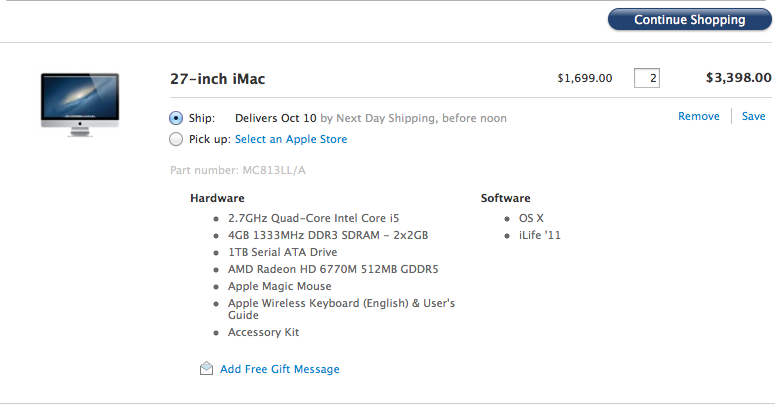This screenshot has width=775, height=404.
Task: Click the Software section heading
Action: 505,198
